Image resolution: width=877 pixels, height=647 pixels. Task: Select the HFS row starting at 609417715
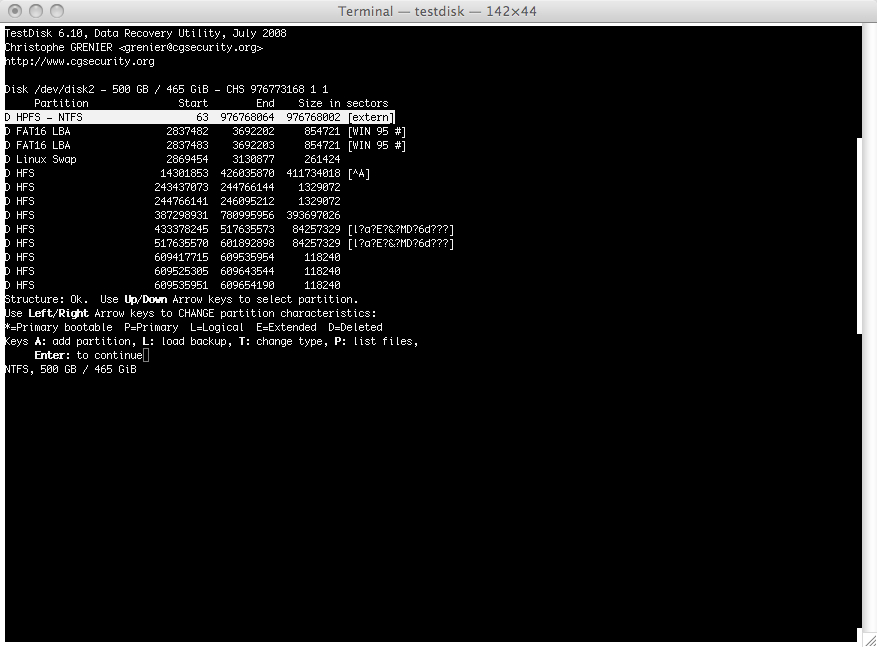click(x=172, y=257)
